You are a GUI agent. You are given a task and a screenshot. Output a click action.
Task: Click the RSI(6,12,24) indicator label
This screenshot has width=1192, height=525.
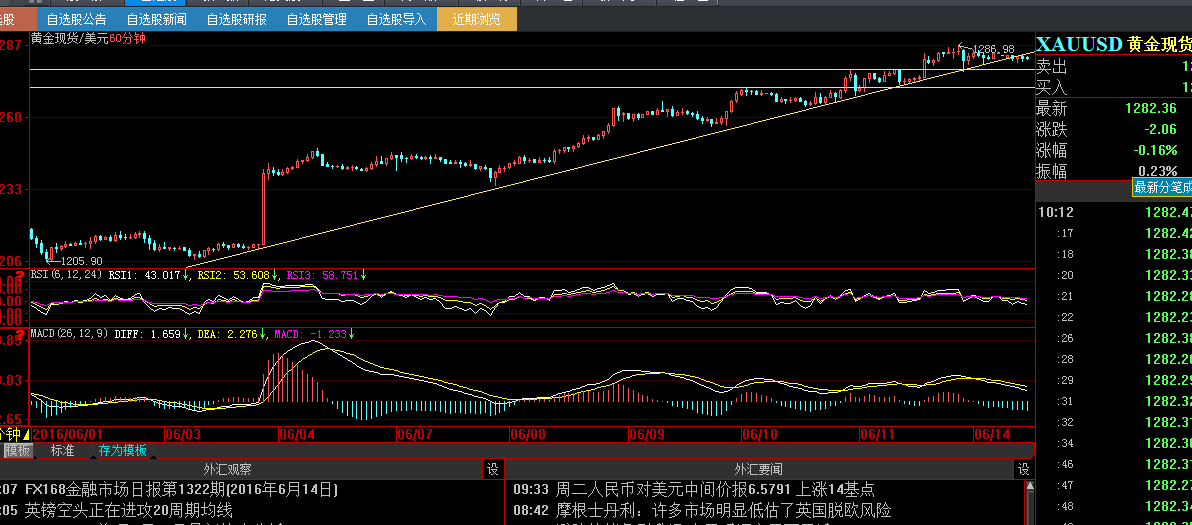(66, 275)
